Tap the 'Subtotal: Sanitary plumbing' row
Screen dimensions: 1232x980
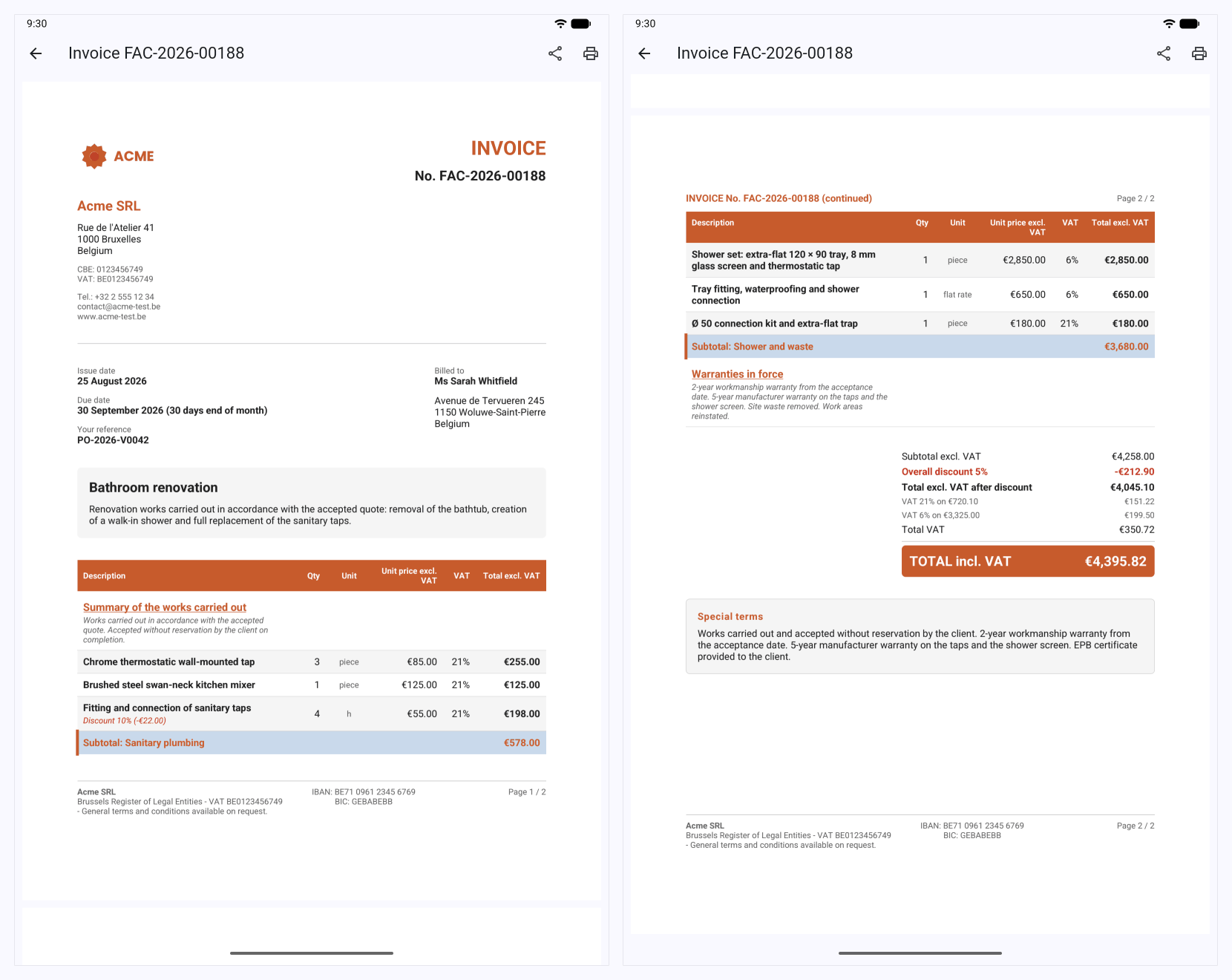[x=312, y=743]
